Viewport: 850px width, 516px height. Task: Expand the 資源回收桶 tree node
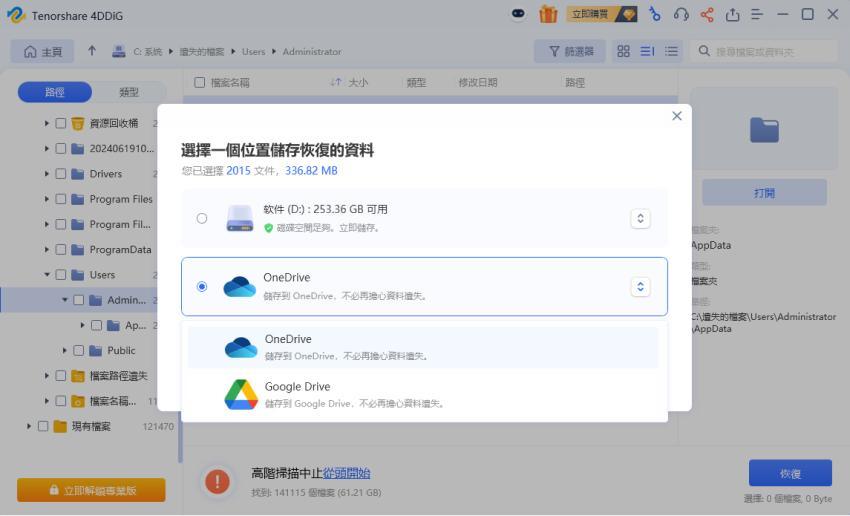pyautogui.click(x=47, y=124)
